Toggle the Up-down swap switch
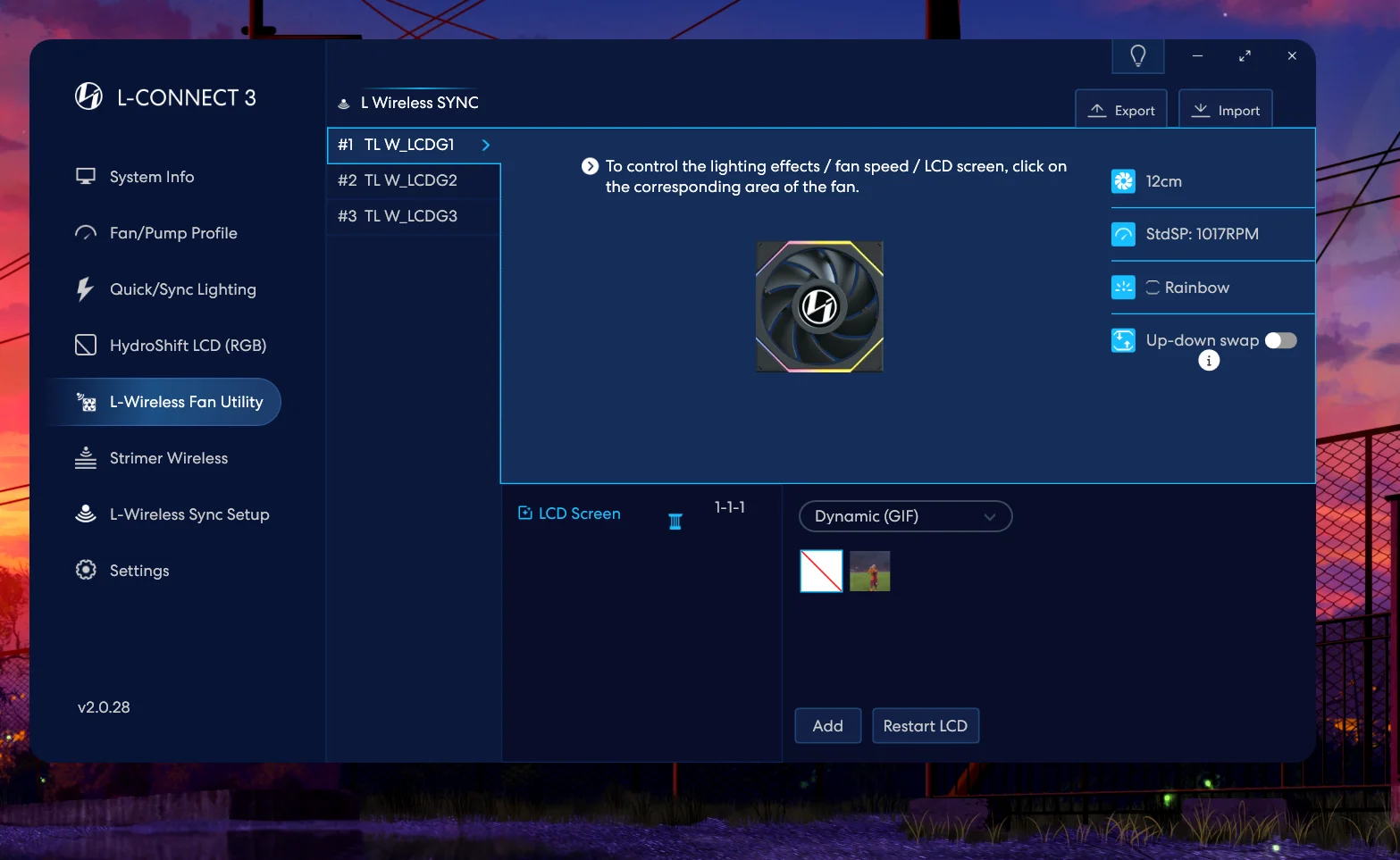This screenshot has height=860, width=1400. coord(1281,340)
